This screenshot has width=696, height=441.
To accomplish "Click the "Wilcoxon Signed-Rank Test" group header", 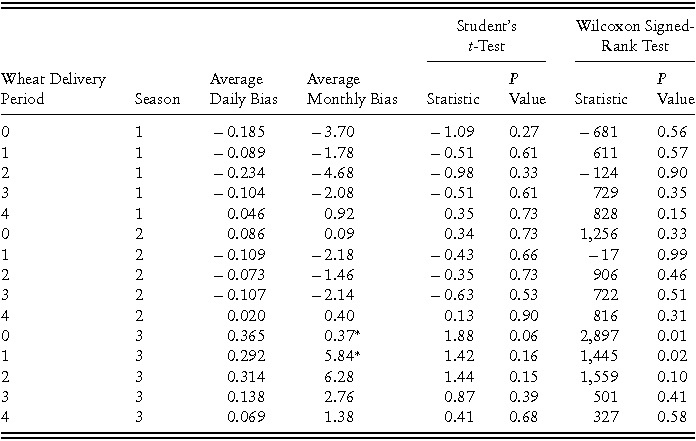I will click(635, 36).
